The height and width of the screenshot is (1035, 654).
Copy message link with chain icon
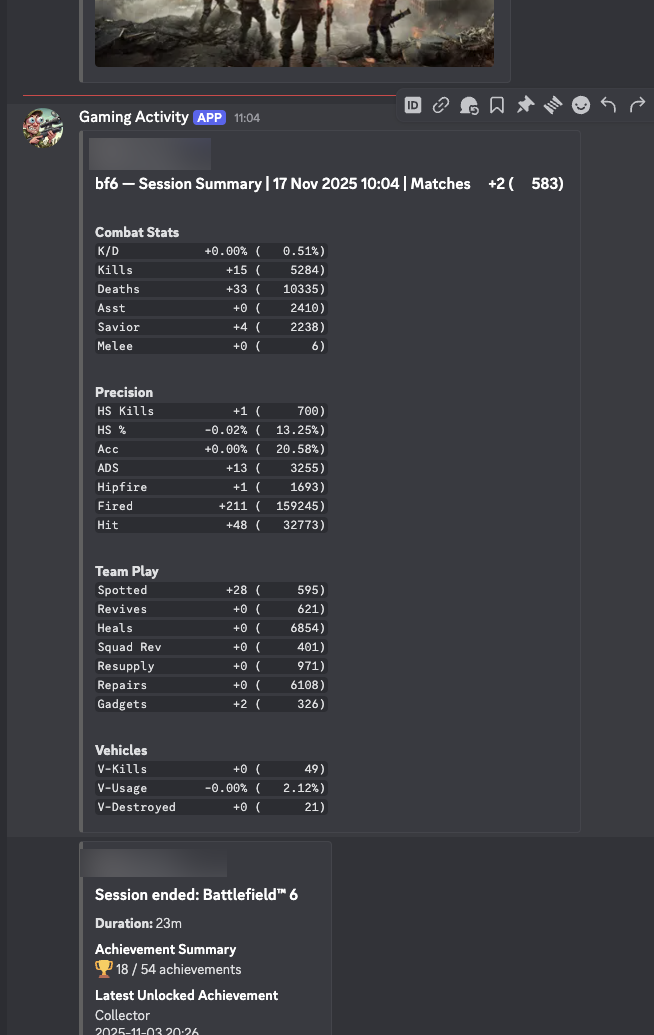coord(441,105)
